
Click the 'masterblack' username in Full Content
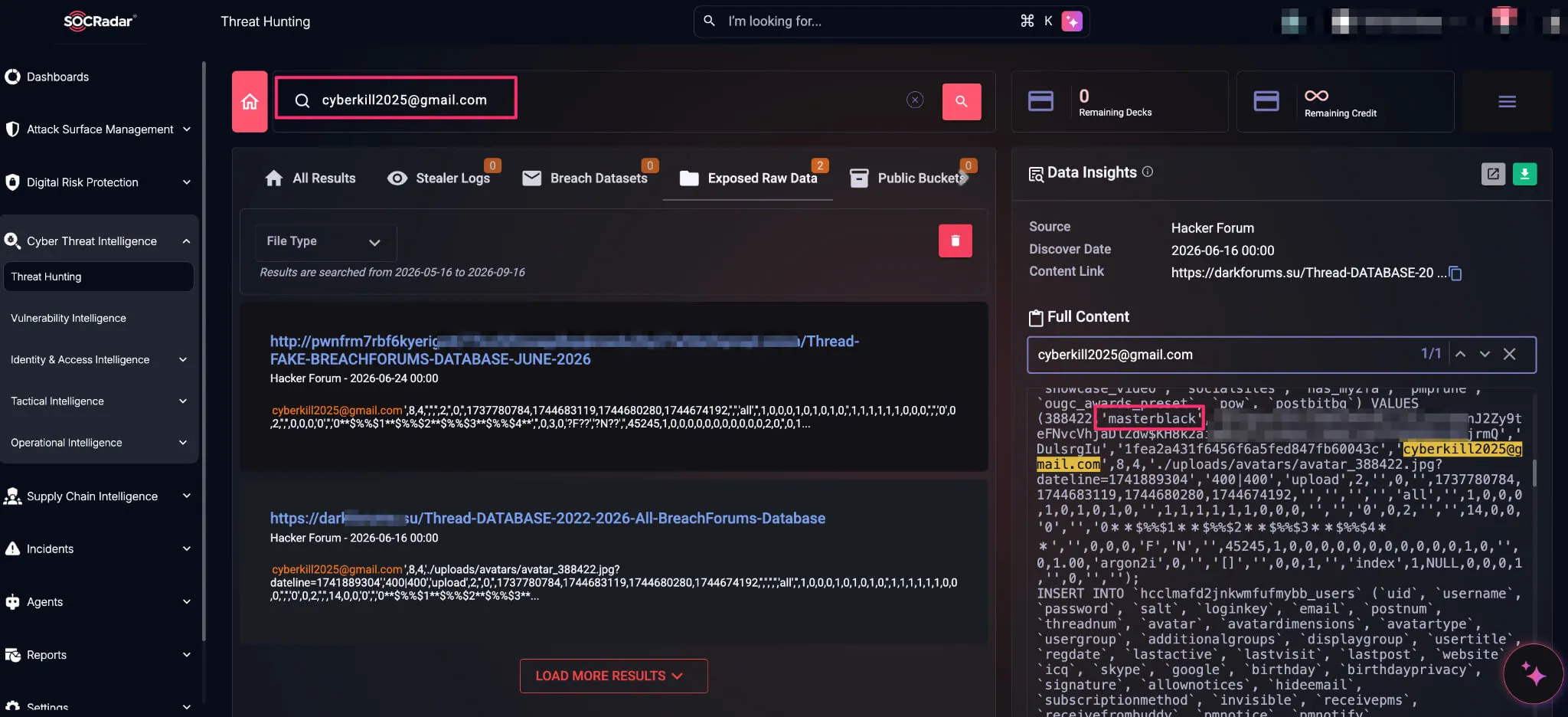point(1151,418)
